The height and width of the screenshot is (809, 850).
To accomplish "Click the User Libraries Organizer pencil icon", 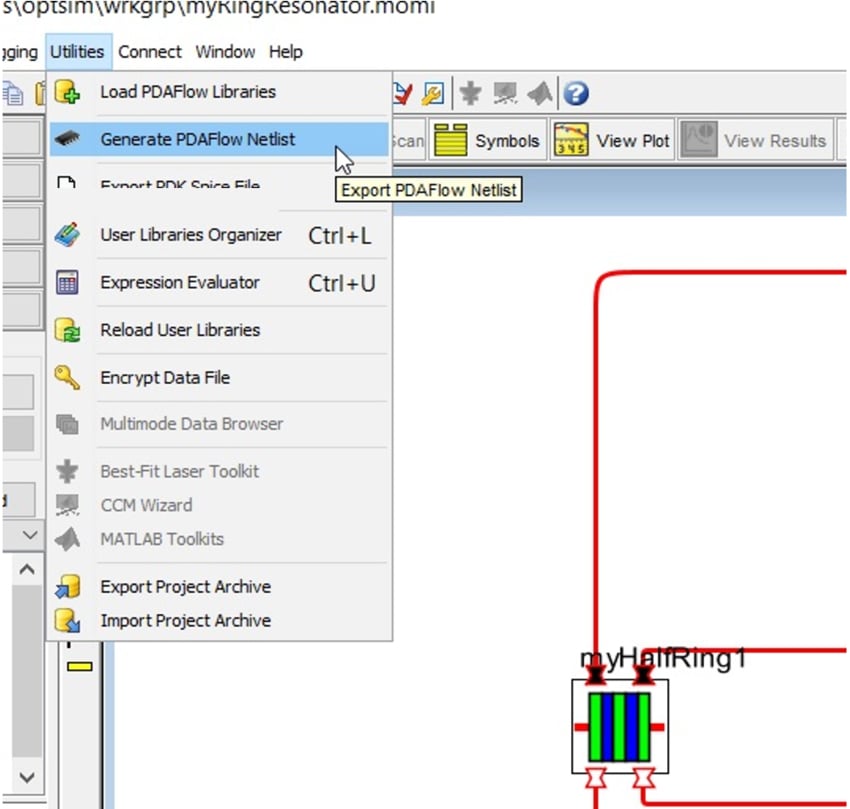I will click(x=69, y=235).
